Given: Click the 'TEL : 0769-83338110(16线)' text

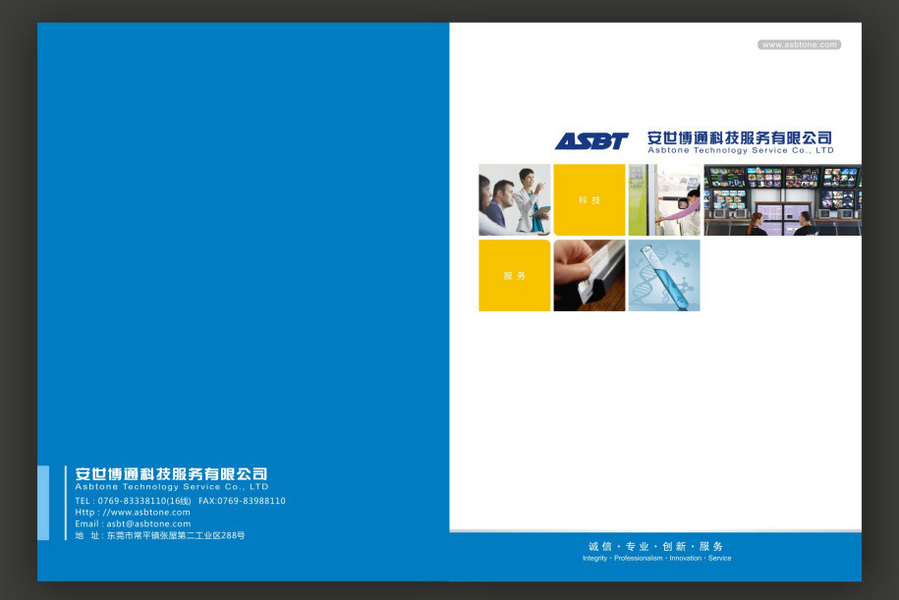Looking at the screenshot, I should tap(133, 501).
